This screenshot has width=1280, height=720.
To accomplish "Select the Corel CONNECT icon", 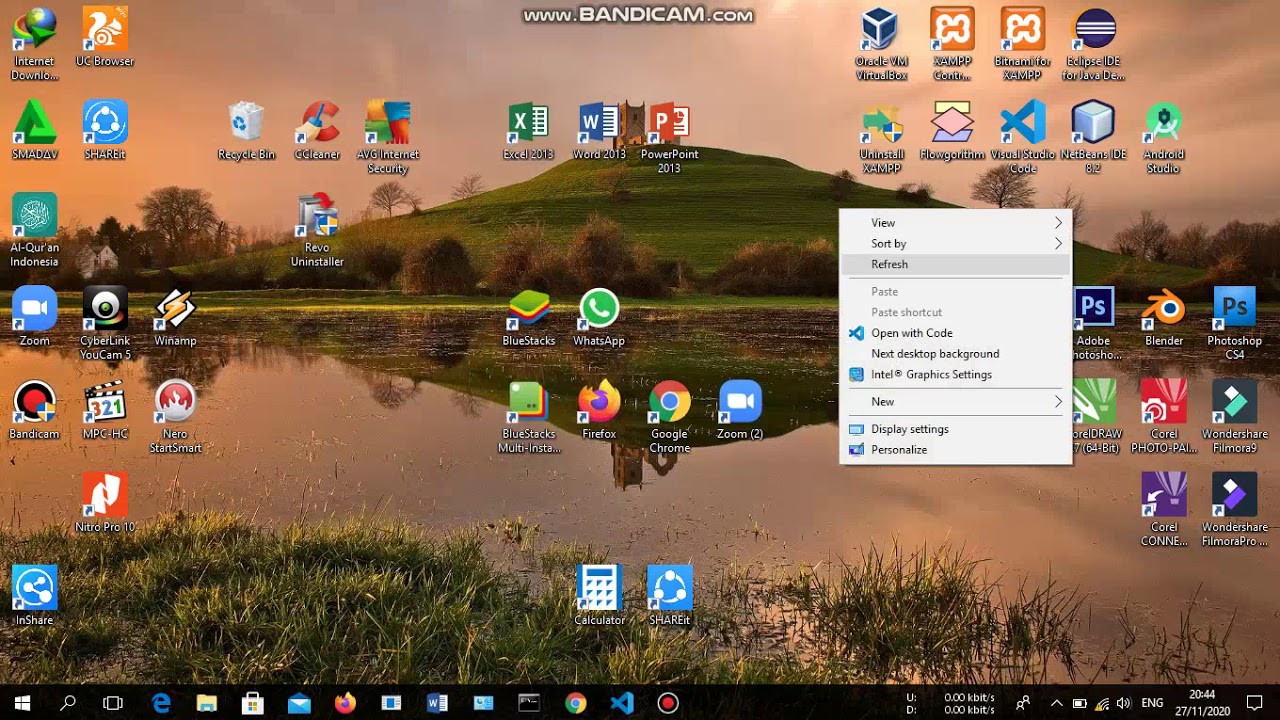I will click(1163, 509).
